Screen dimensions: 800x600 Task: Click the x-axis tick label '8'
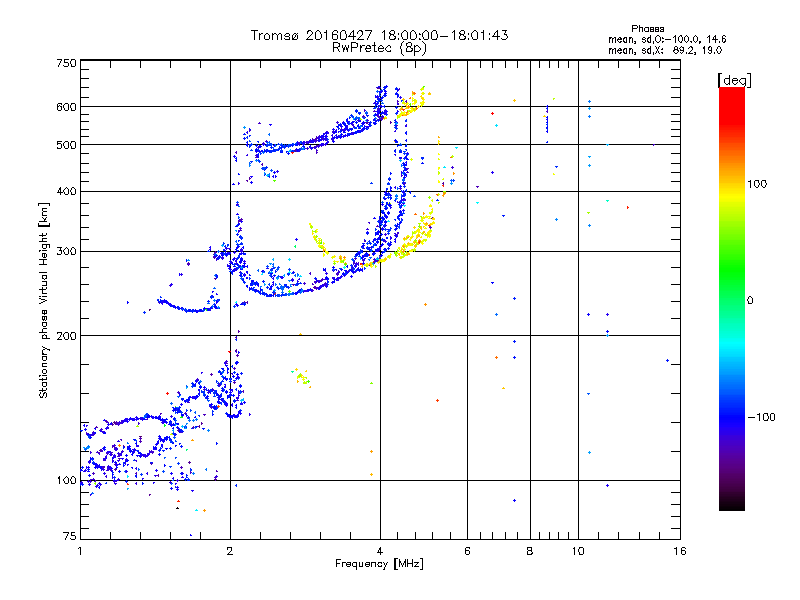point(530,551)
